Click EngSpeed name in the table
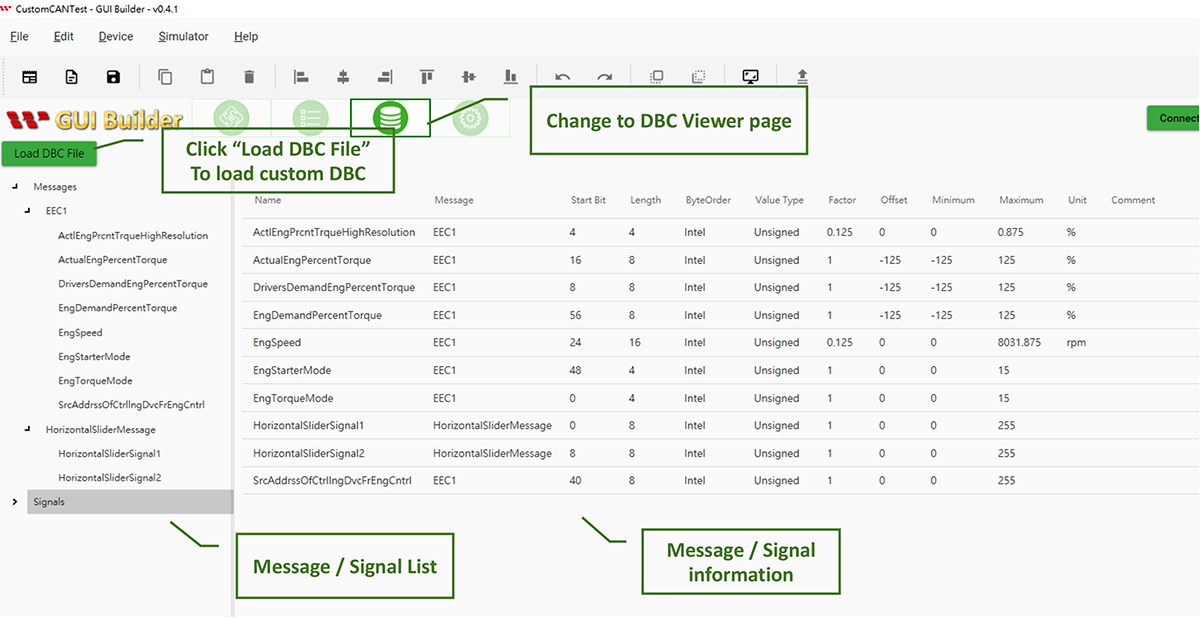Image resolution: width=1200 pixels, height=619 pixels. (278, 343)
